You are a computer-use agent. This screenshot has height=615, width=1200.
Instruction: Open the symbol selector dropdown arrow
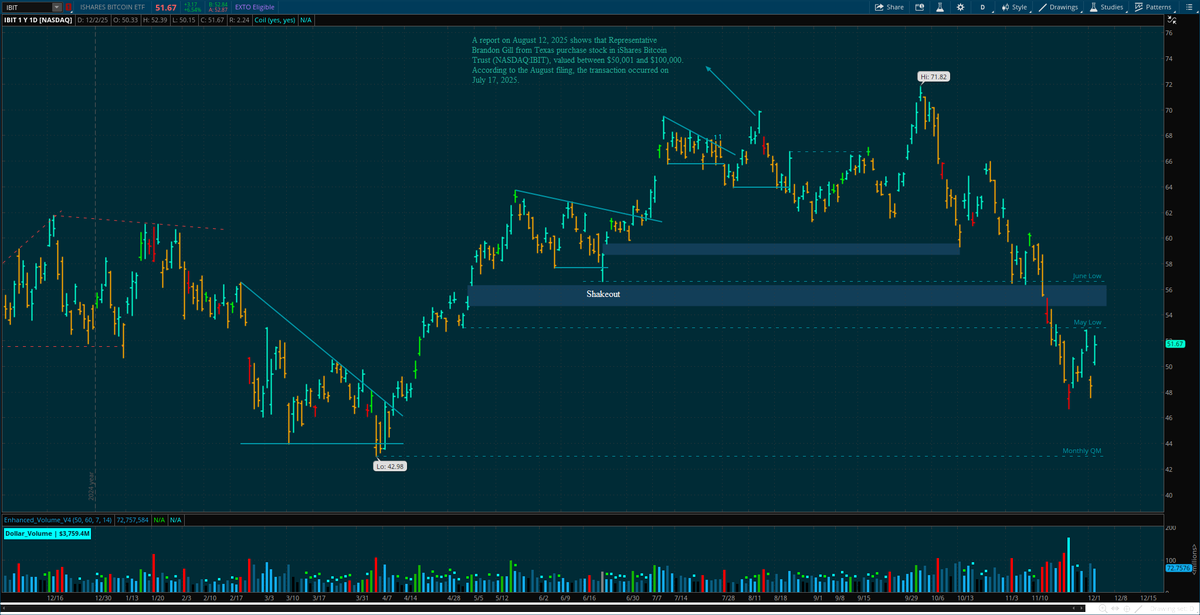pos(57,7)
